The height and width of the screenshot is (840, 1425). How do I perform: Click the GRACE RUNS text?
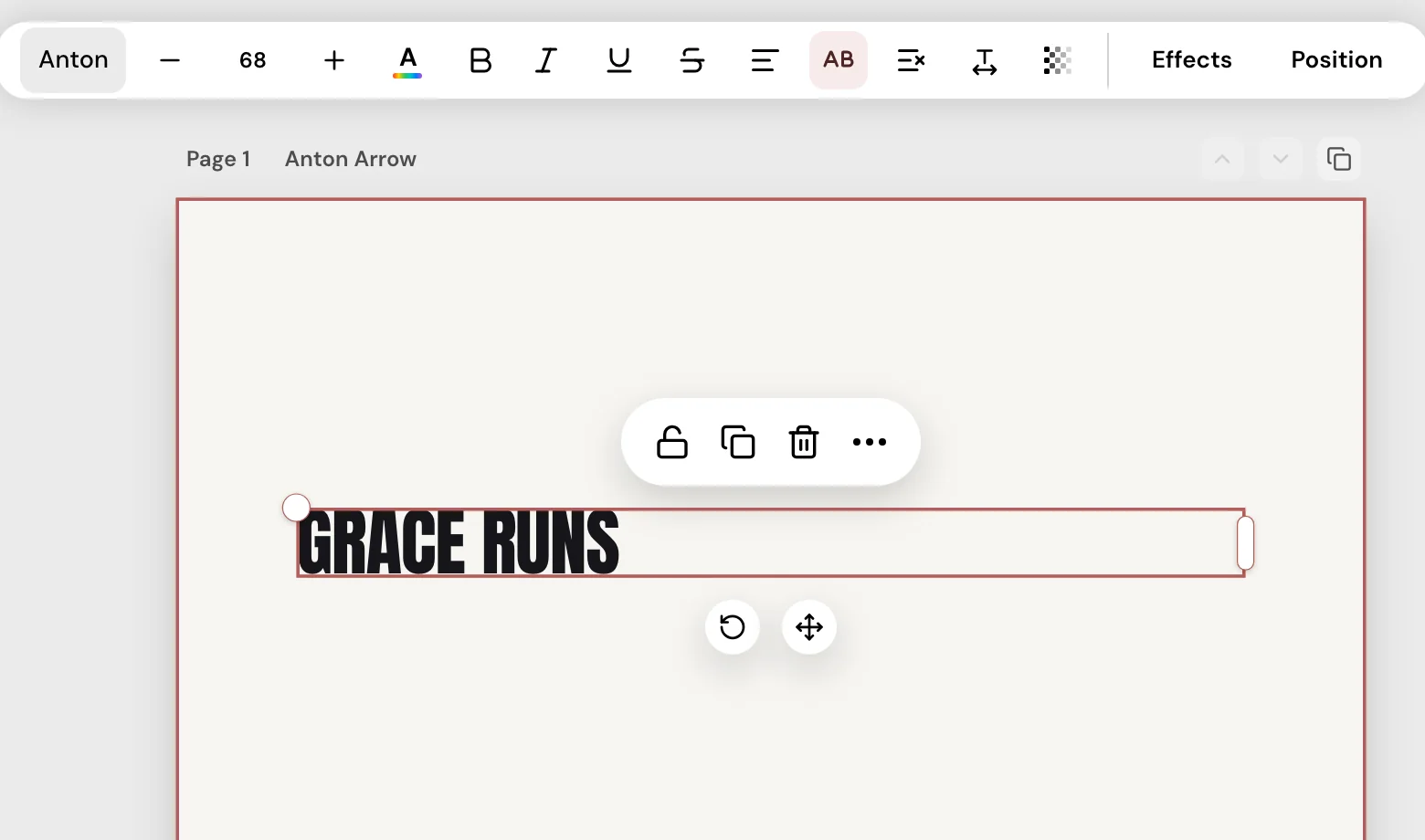coord(459,543)
